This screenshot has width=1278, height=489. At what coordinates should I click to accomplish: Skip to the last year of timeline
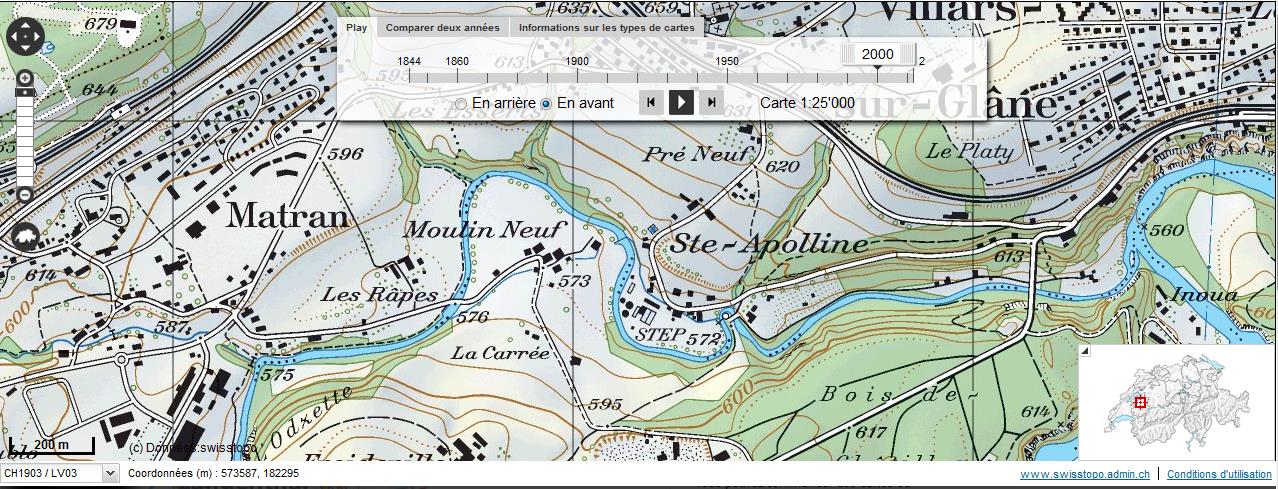(x=711, y=102)
